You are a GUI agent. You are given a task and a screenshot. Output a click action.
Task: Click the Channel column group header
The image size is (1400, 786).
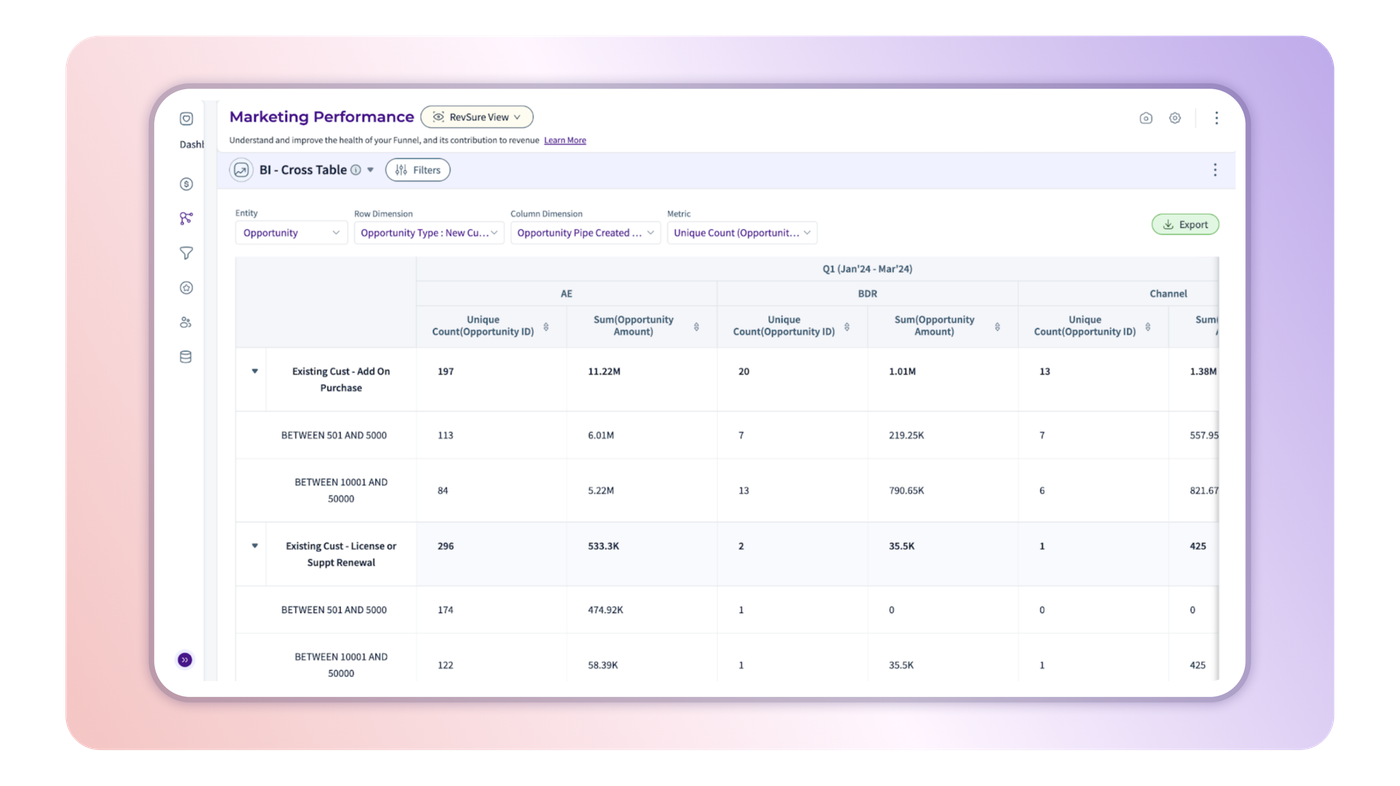(x=1168, y=294)
